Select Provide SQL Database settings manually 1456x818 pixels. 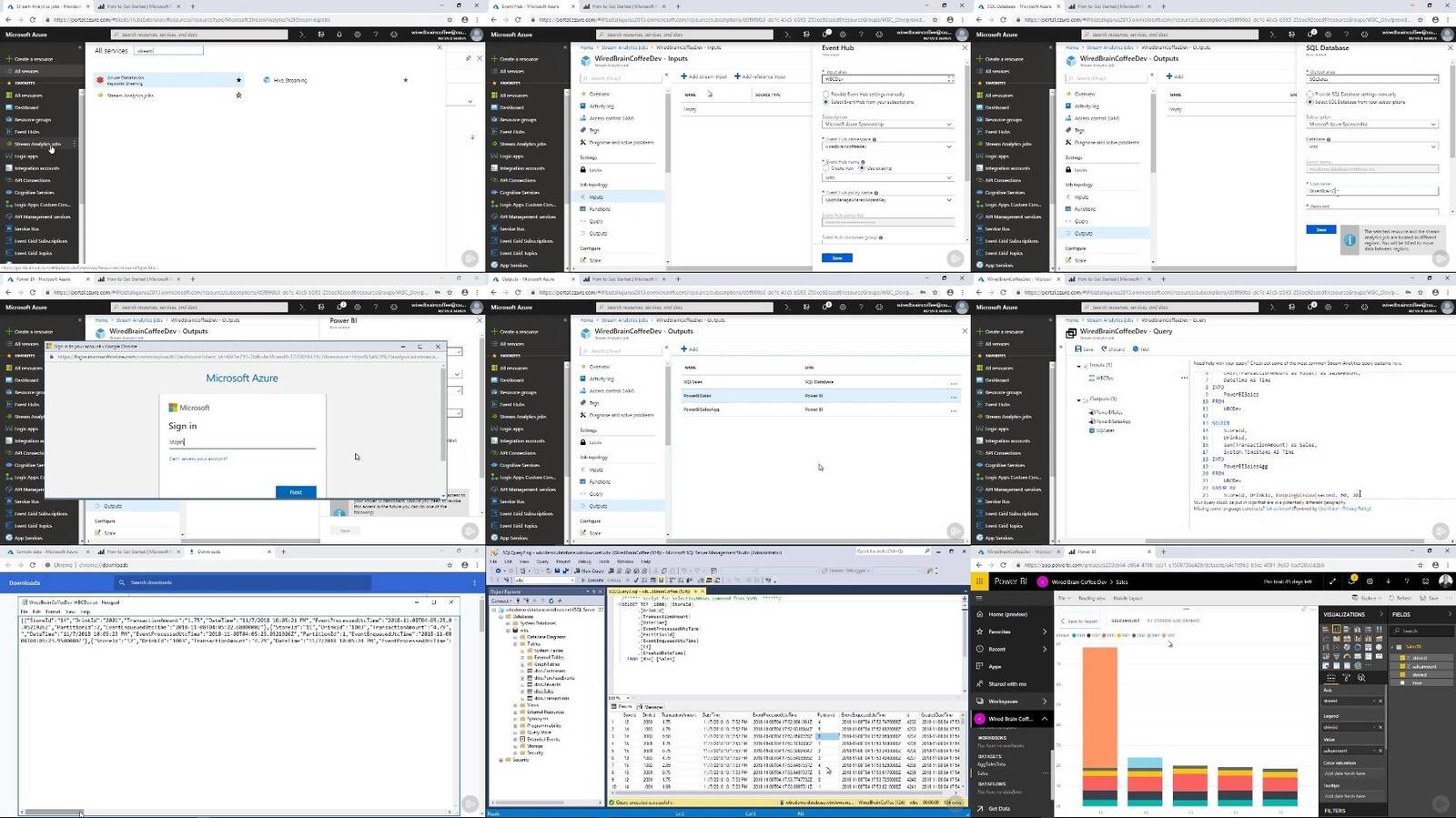click(1351, 94)
